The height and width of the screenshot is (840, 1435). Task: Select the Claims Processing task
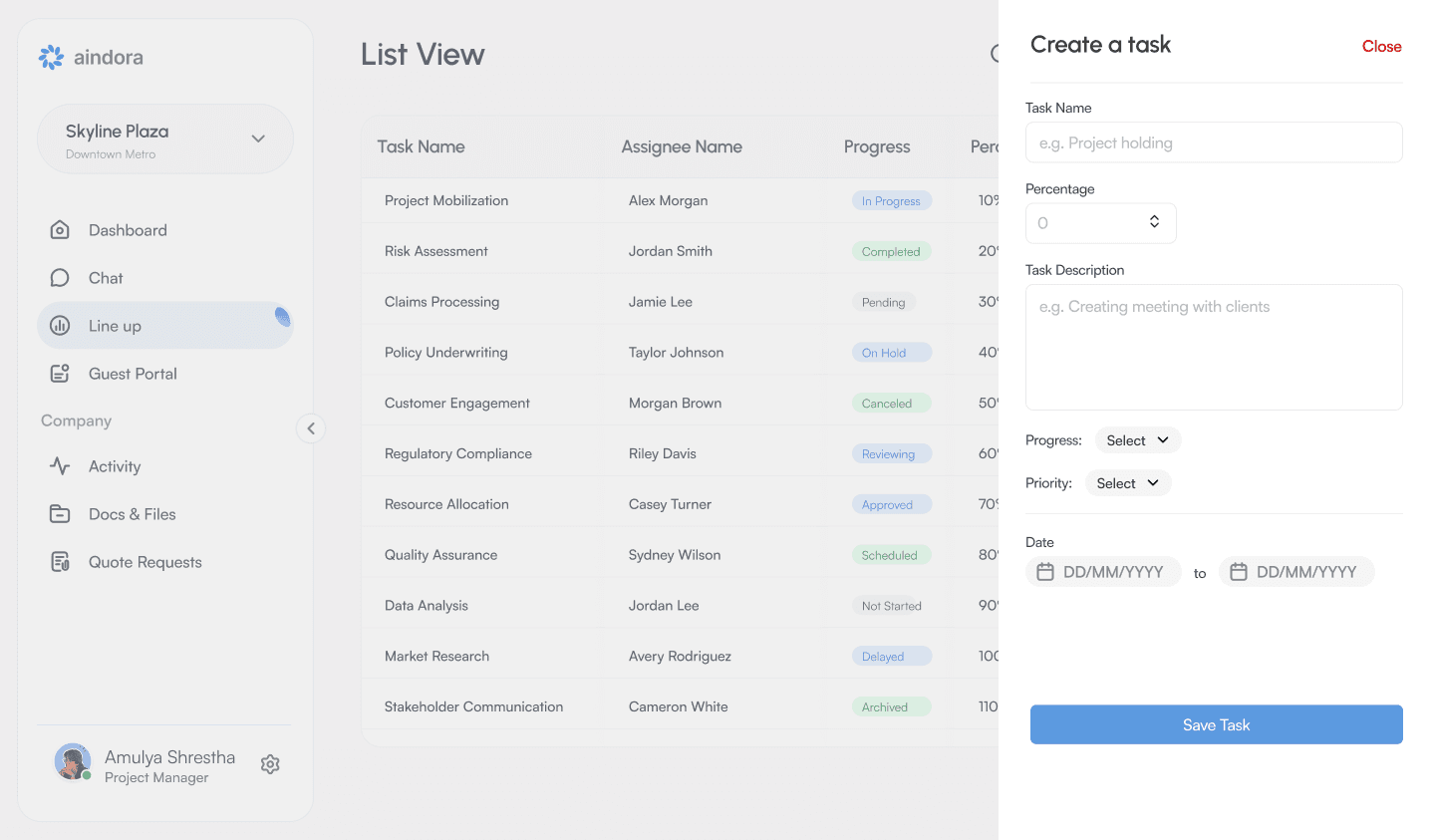coord(441,302)
